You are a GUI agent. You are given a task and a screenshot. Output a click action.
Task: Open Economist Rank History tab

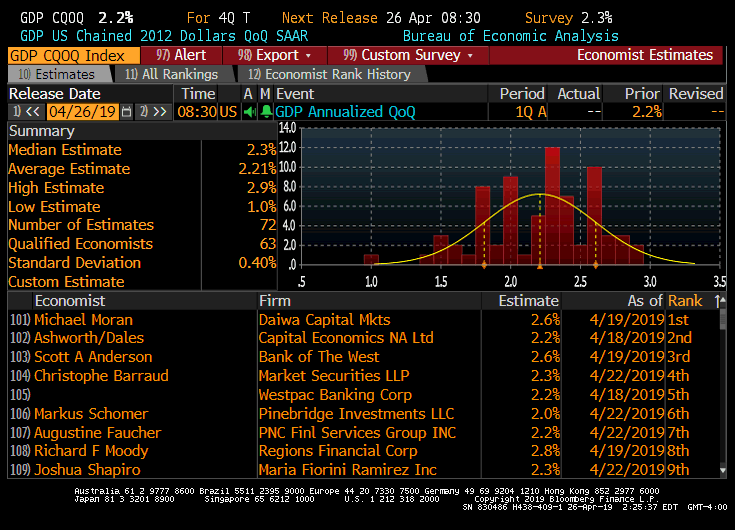coord(330,75)
